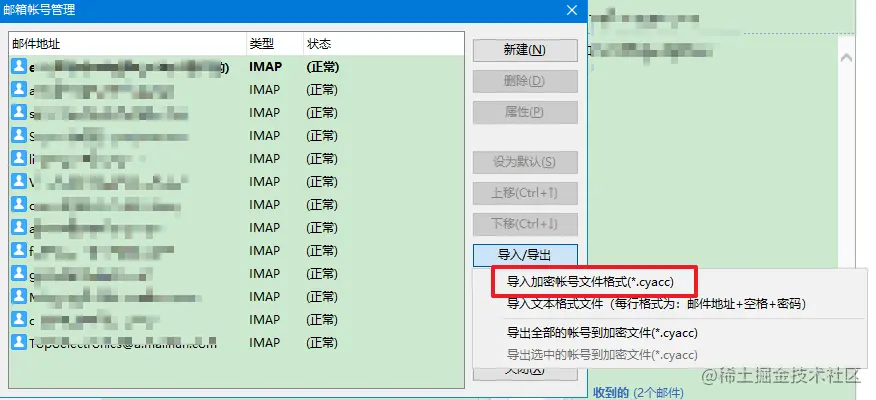Sort by the 类型 column header

tap(275, 44)
